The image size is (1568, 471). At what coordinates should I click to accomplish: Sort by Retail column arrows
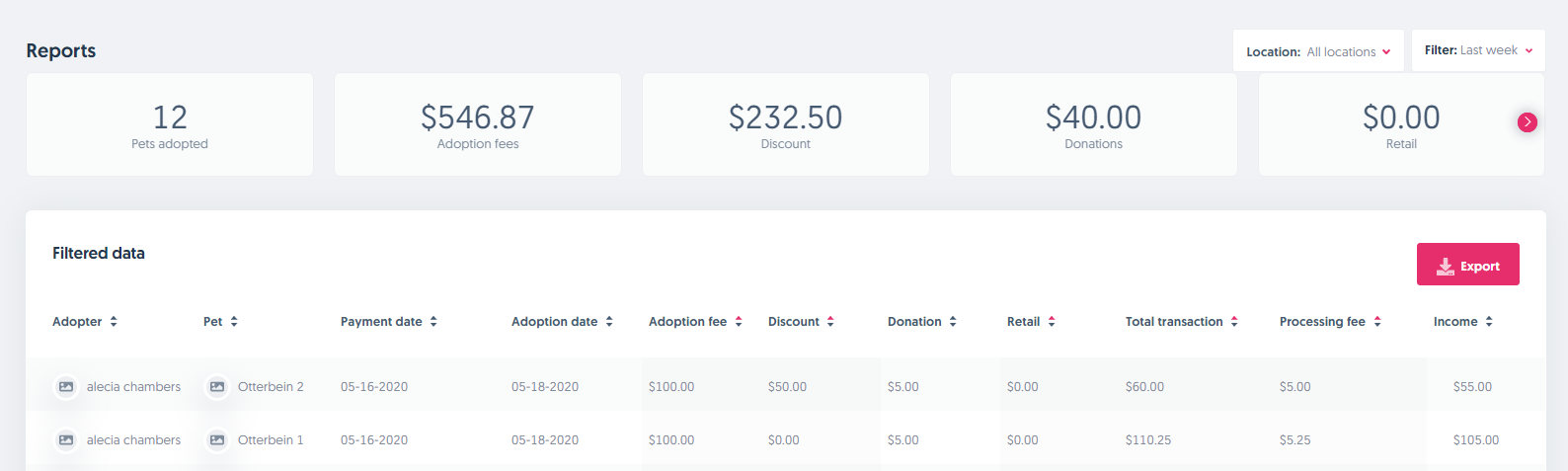click(1052, 322)
